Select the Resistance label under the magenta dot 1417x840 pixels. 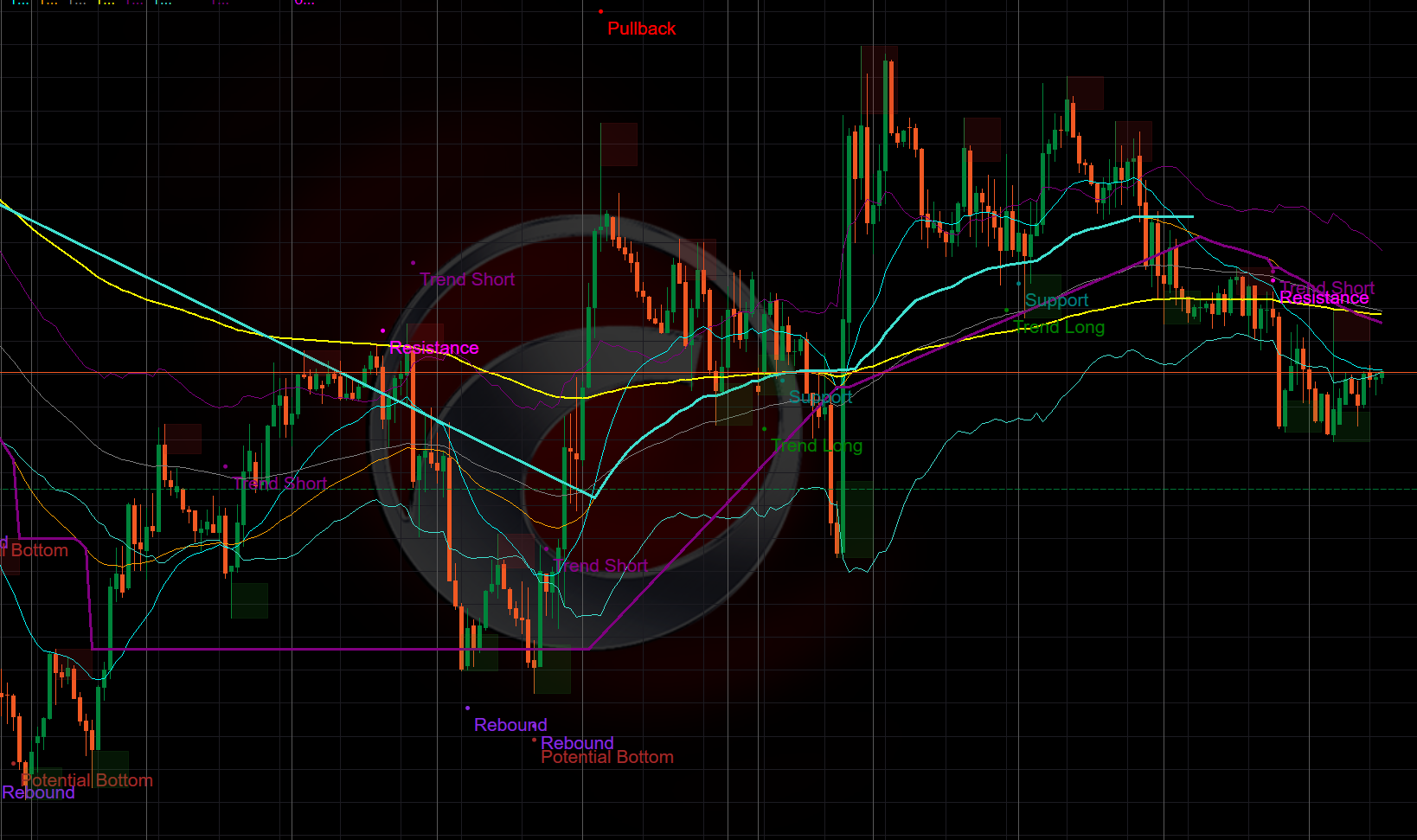click(433, 348)
